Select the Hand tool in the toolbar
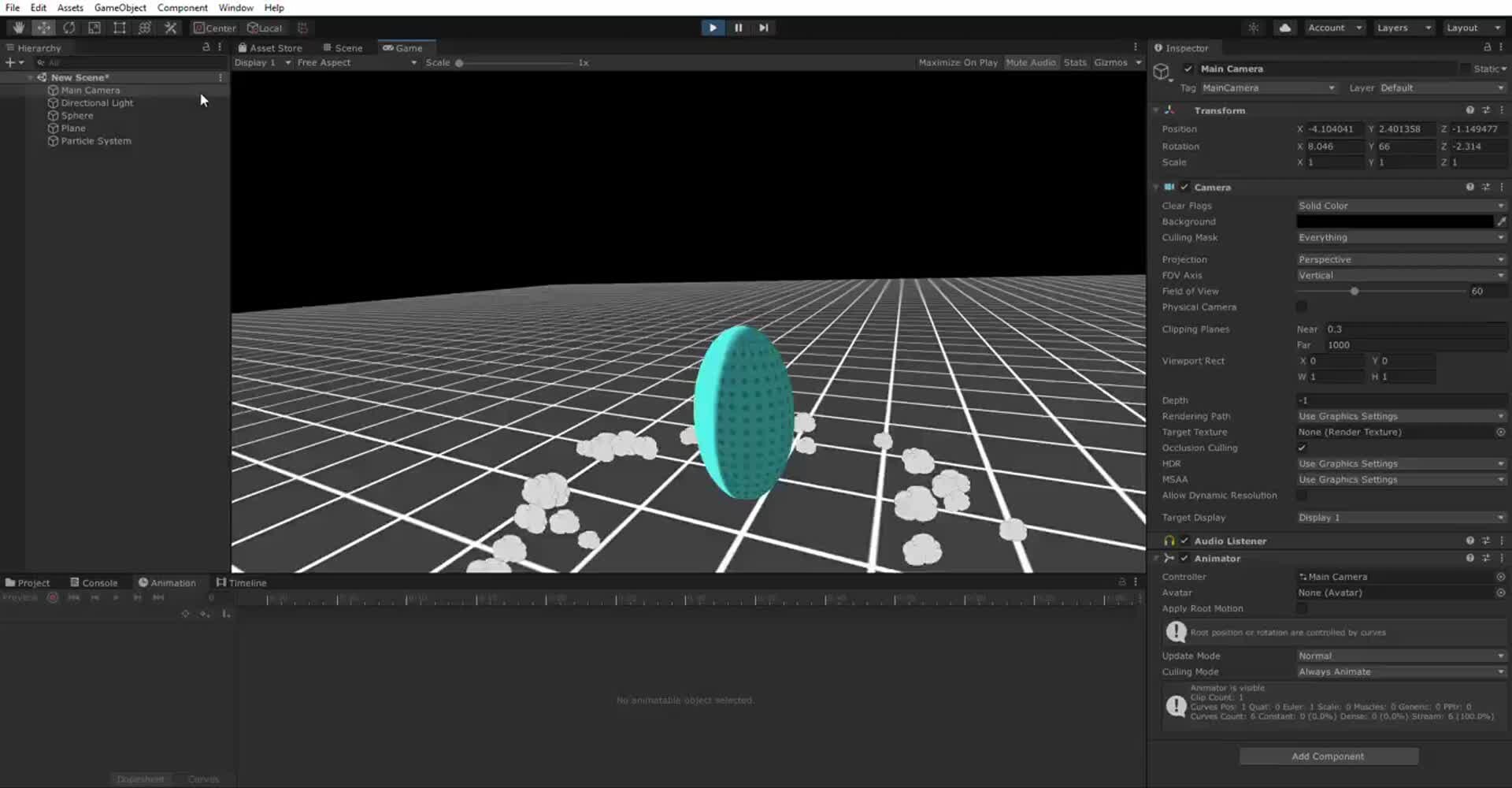 click(x=17, y=28)
